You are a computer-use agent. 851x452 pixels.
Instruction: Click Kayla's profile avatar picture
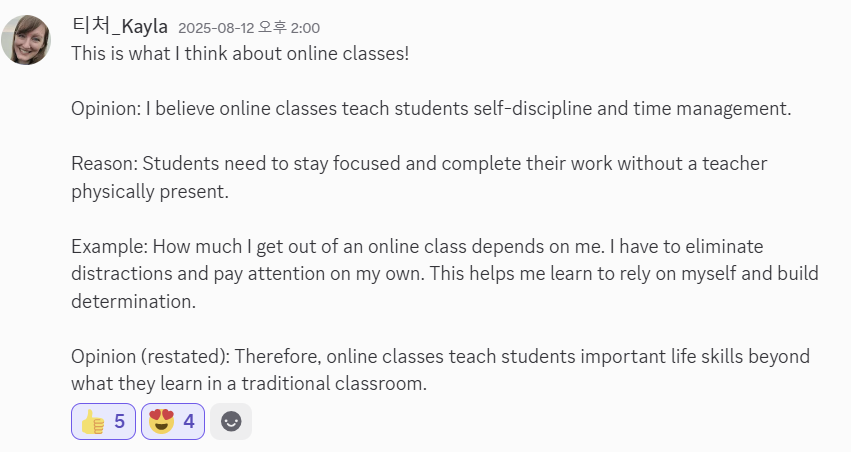(x=27, y=40)
